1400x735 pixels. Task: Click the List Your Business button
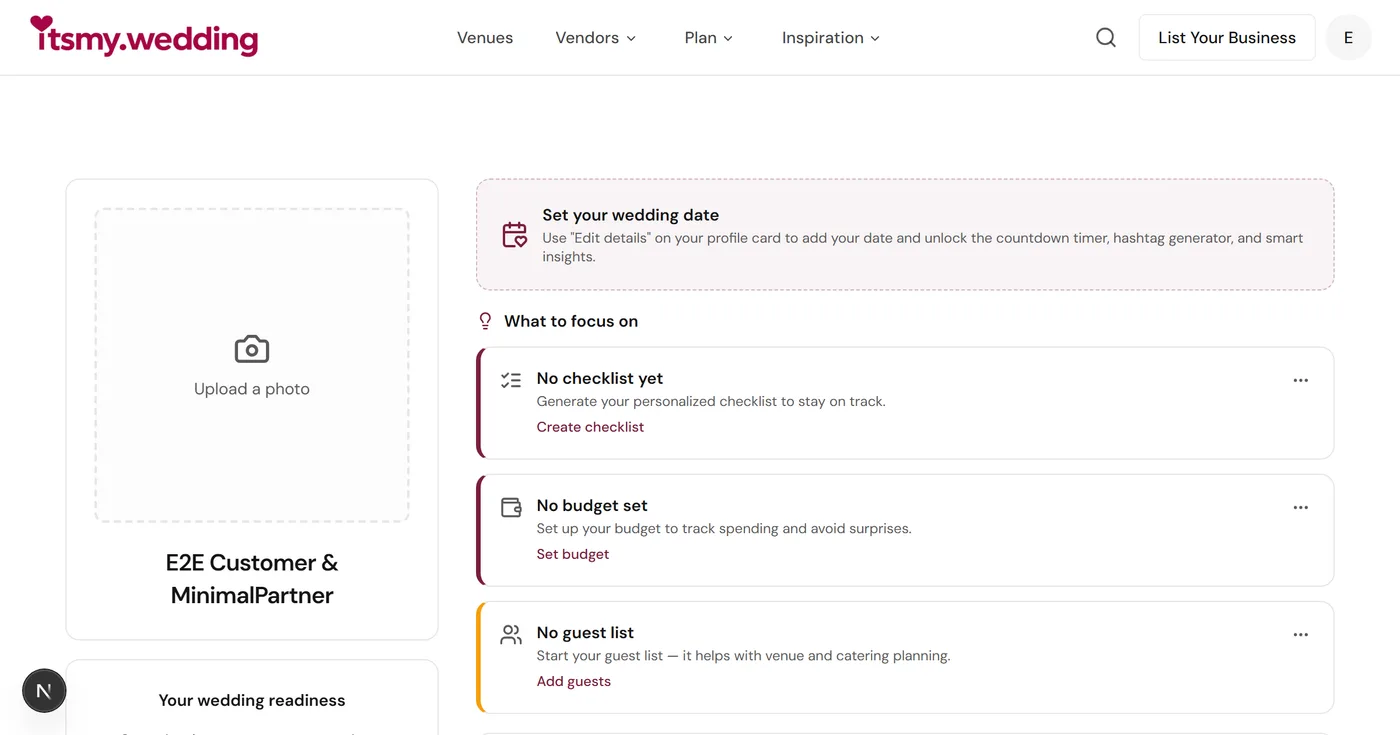pos(1226,36)
